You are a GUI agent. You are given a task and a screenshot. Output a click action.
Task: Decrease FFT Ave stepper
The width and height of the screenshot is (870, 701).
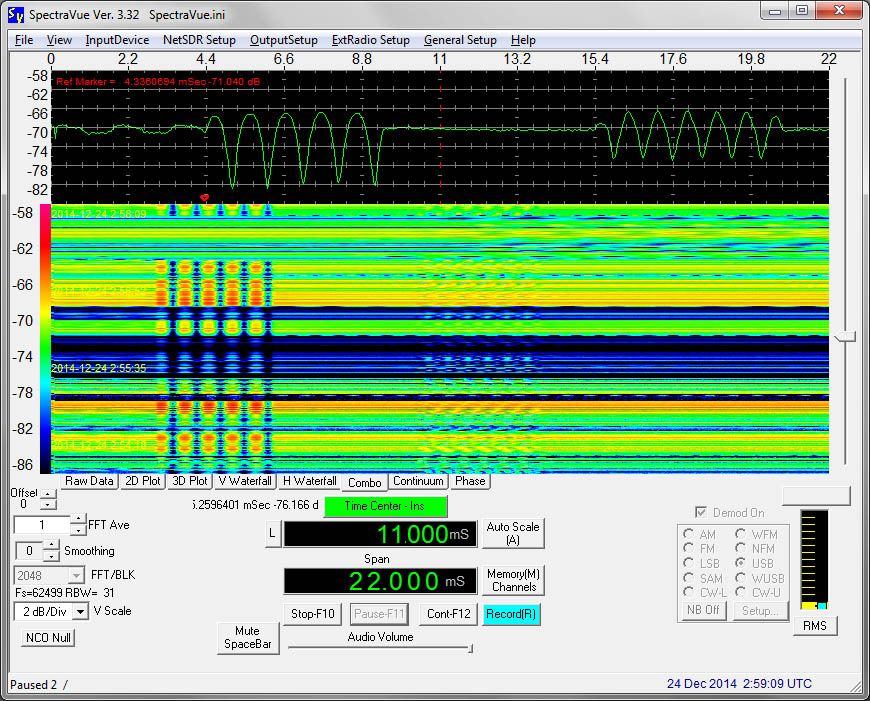[78, 530]
